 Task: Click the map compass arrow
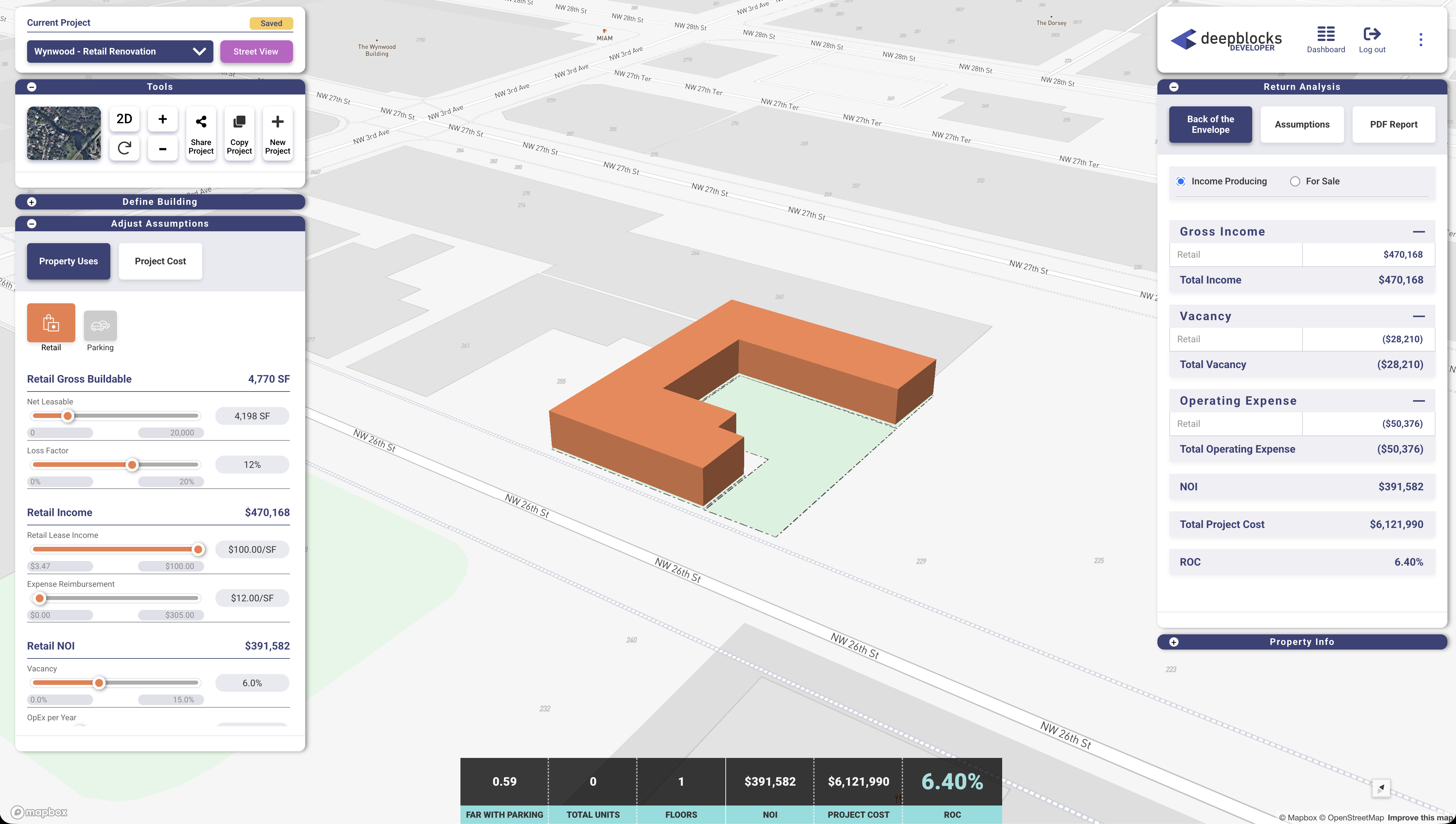(1381, 788)
